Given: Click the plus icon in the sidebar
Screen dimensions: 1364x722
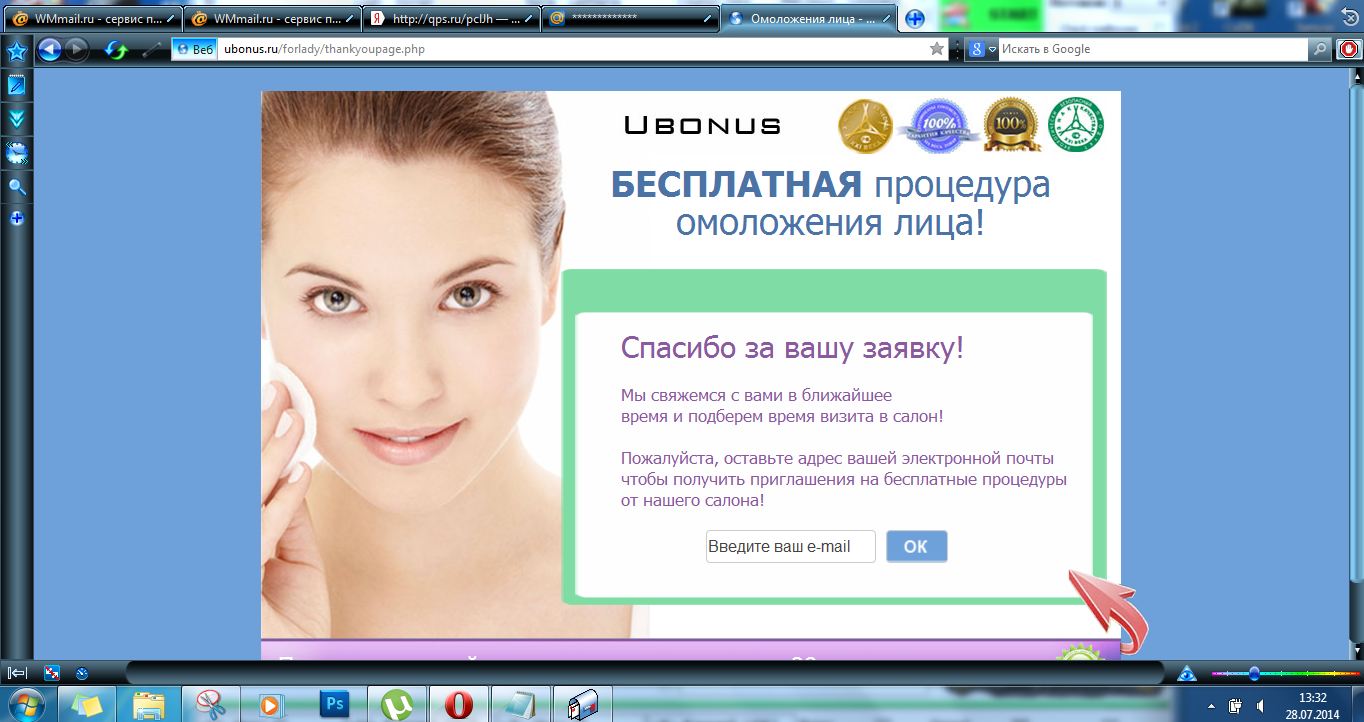Looking at the screenshot, I should tap(17, 218).
